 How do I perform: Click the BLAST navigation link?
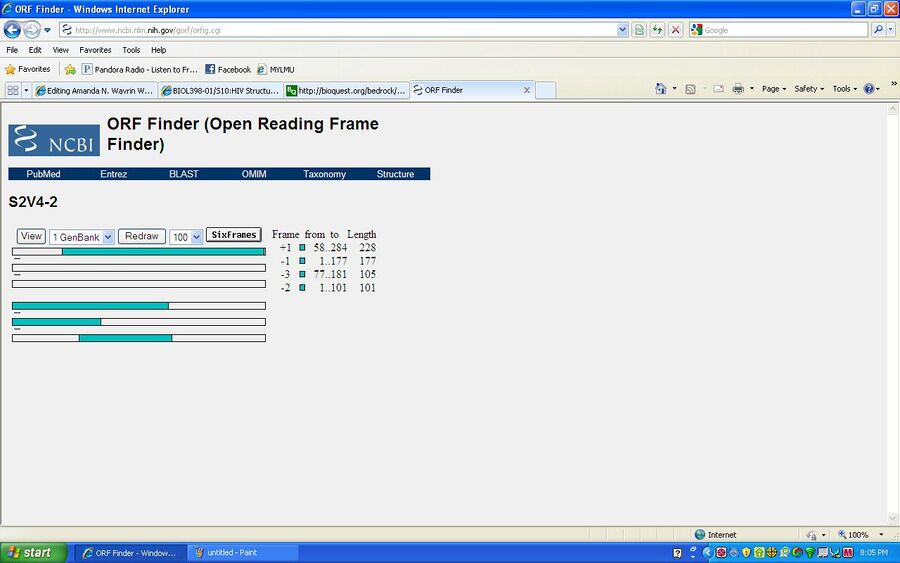[x=183, y=174]
